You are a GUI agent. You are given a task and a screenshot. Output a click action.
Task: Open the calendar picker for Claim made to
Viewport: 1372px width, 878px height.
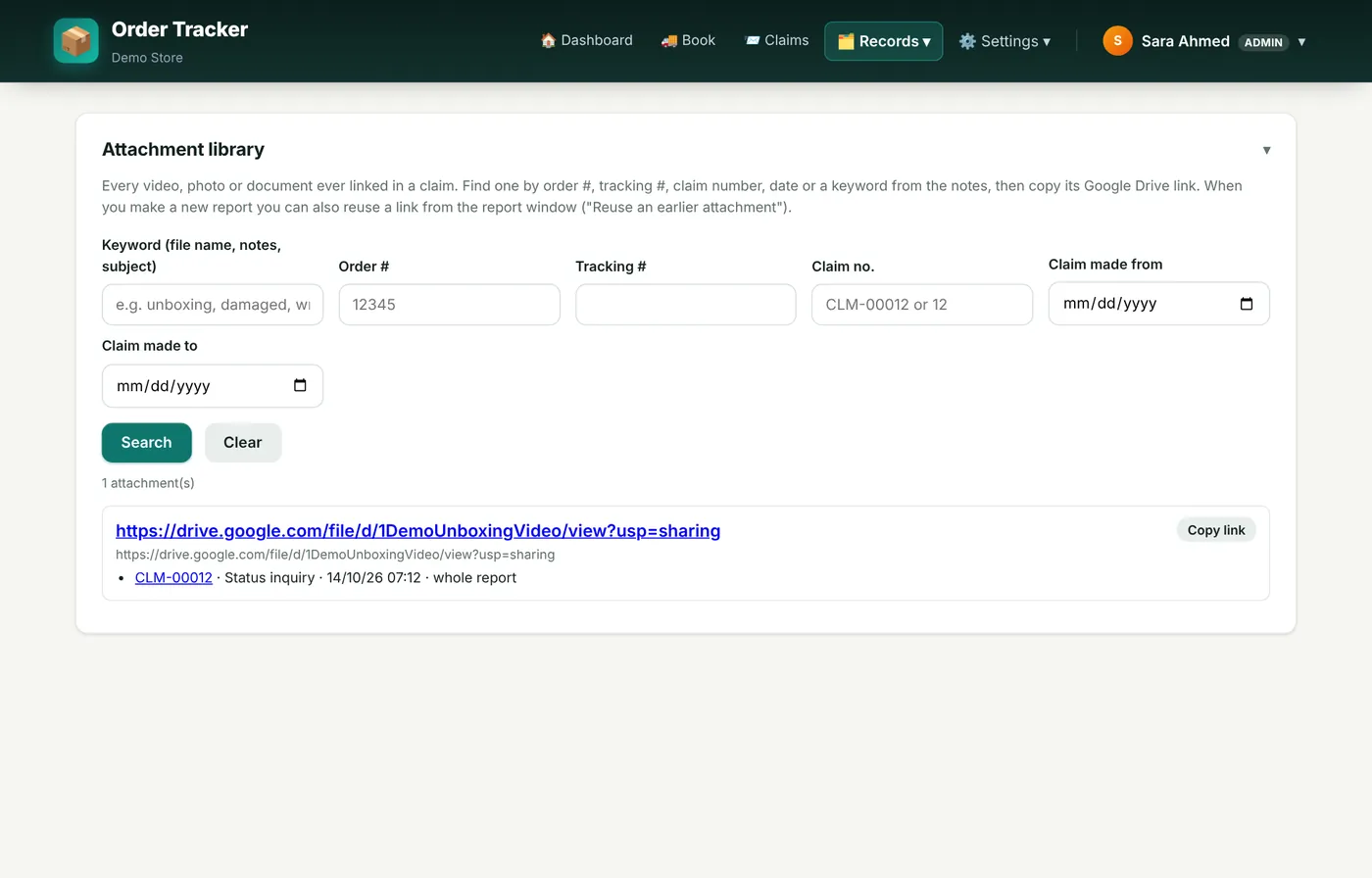(300, 385)
